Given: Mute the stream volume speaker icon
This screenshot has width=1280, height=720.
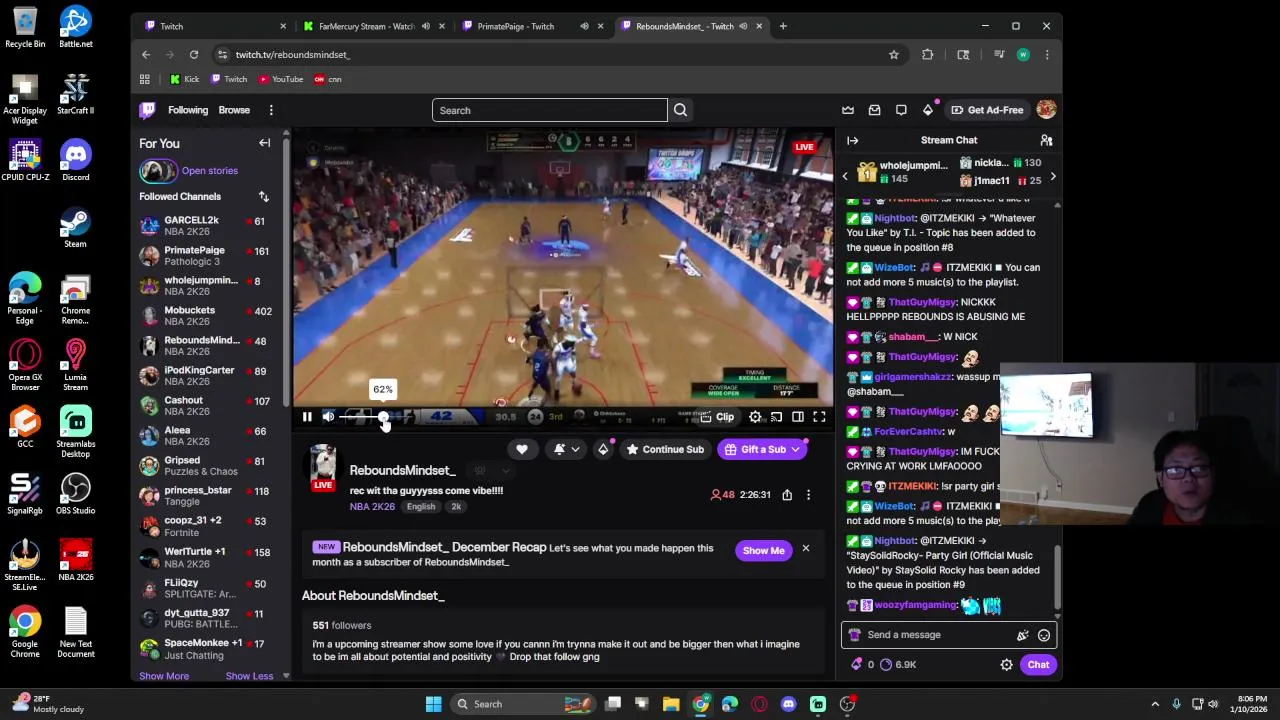Looking at the screenshot, I should (x=328, y=417).
